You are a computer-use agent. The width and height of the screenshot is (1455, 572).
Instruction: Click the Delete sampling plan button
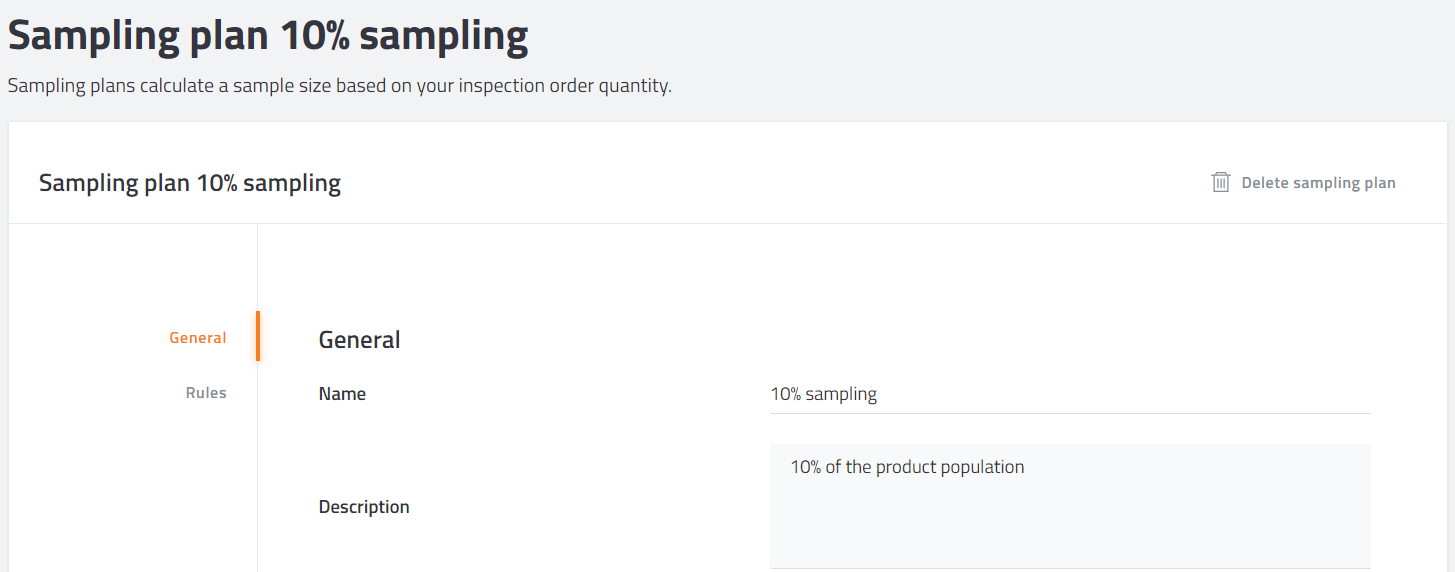pyautogui.click(x=1303, y=182)
